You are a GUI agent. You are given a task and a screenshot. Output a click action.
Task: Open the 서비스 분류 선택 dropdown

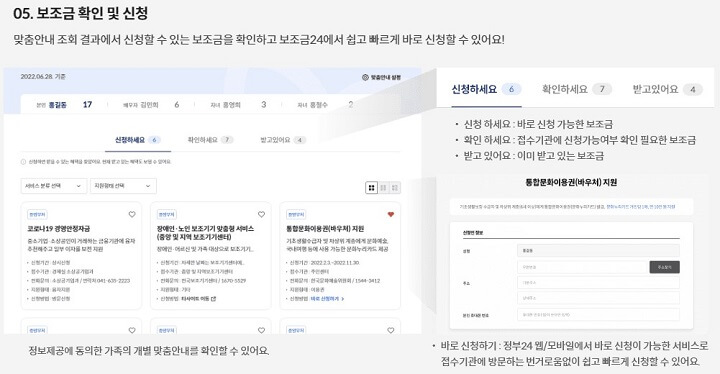(54, 186)
